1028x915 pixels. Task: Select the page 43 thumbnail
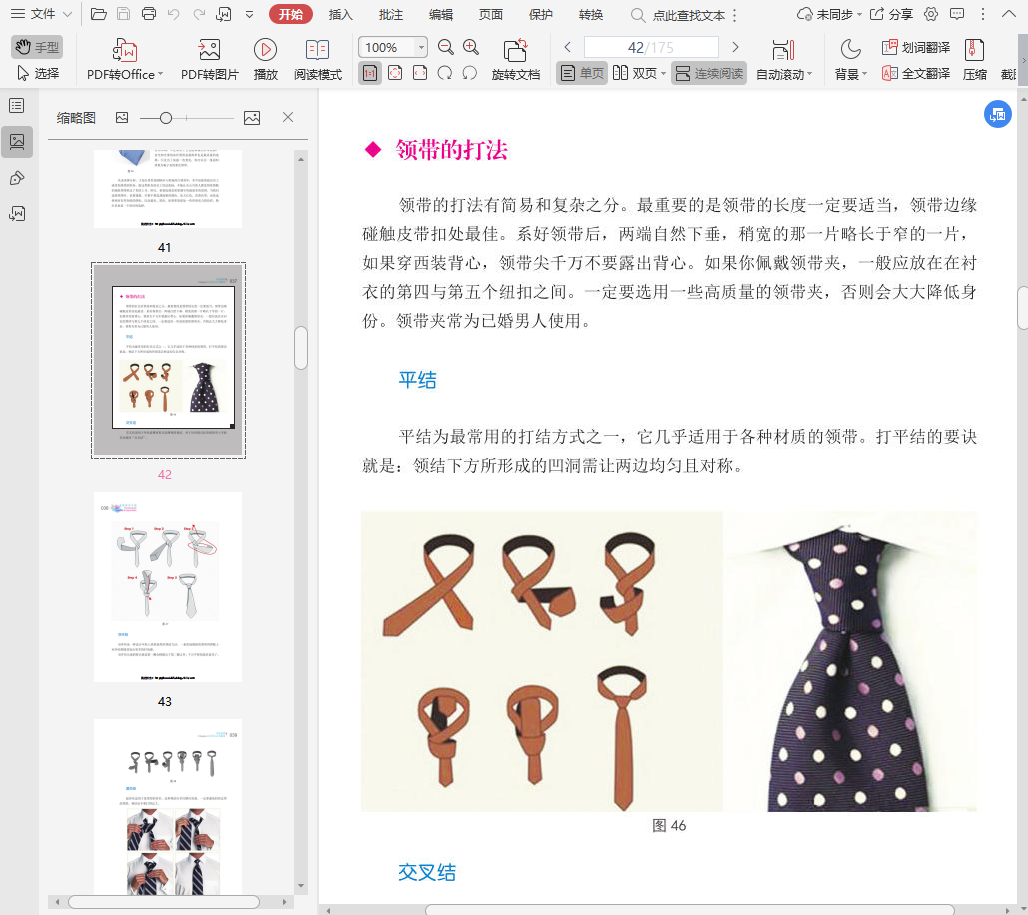tap(168, 587)
